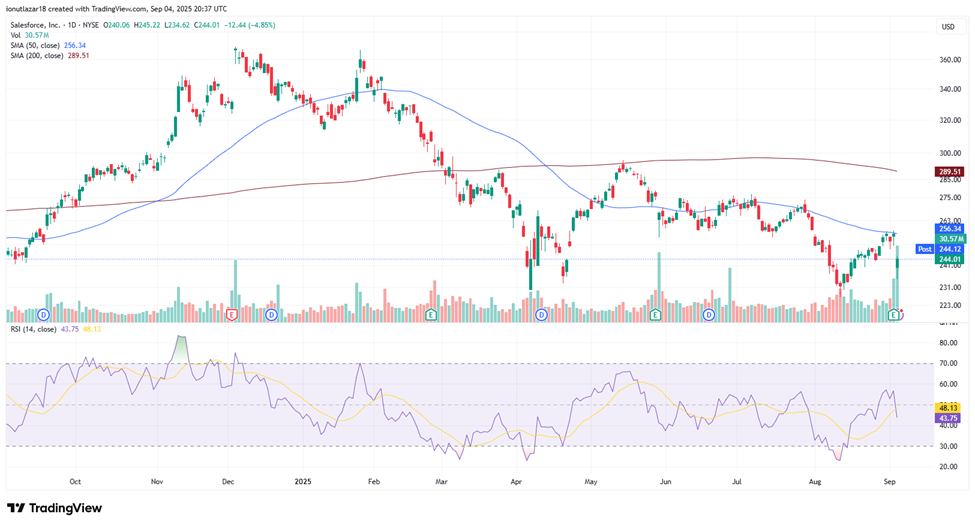The height and width of the screenshot is (529, 975).
Task: Select the Vol indicator legend
Action: click(x=15, y=35)
